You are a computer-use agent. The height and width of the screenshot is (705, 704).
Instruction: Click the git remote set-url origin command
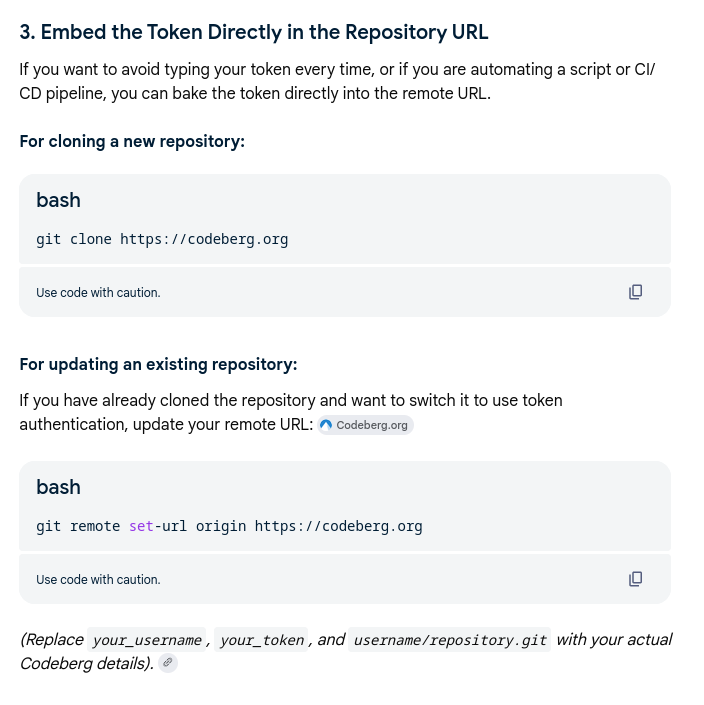tap(229, 526)
